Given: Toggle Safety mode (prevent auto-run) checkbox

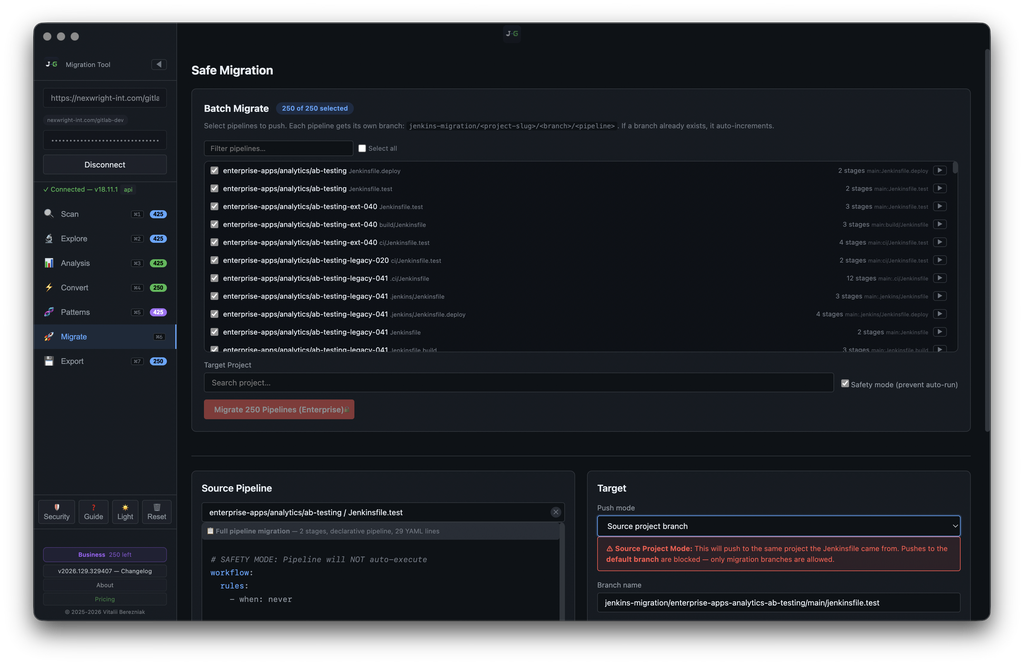Looking at the screenshot, I should [845, 383].
